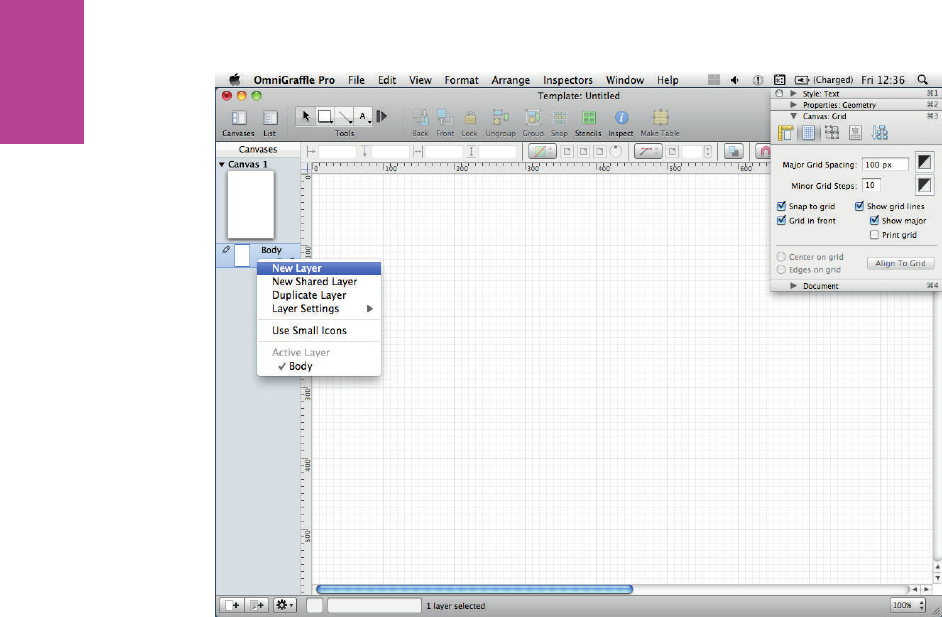
Task: Click the Minor Grid Steps field
Action: [872, 186]
